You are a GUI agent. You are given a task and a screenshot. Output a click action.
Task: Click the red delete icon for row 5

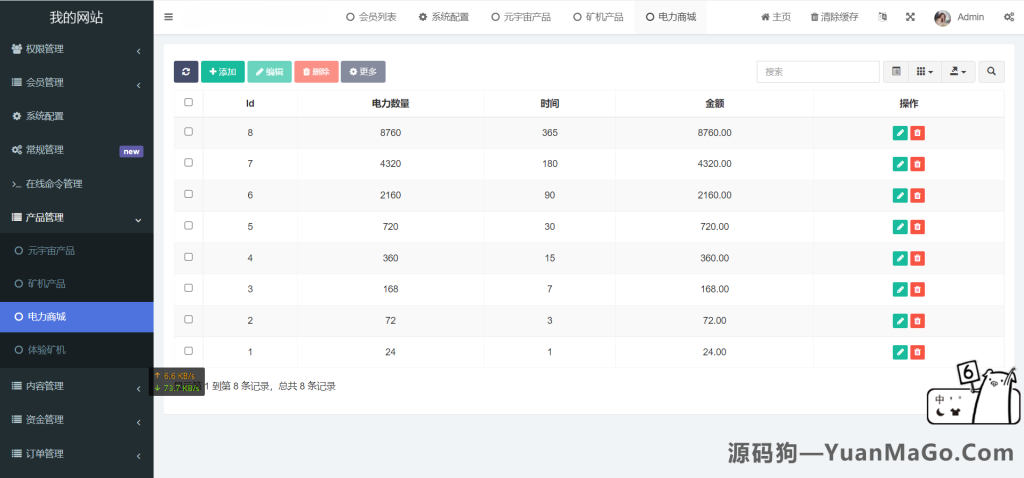pyautogui.click(x=917, y=226)
